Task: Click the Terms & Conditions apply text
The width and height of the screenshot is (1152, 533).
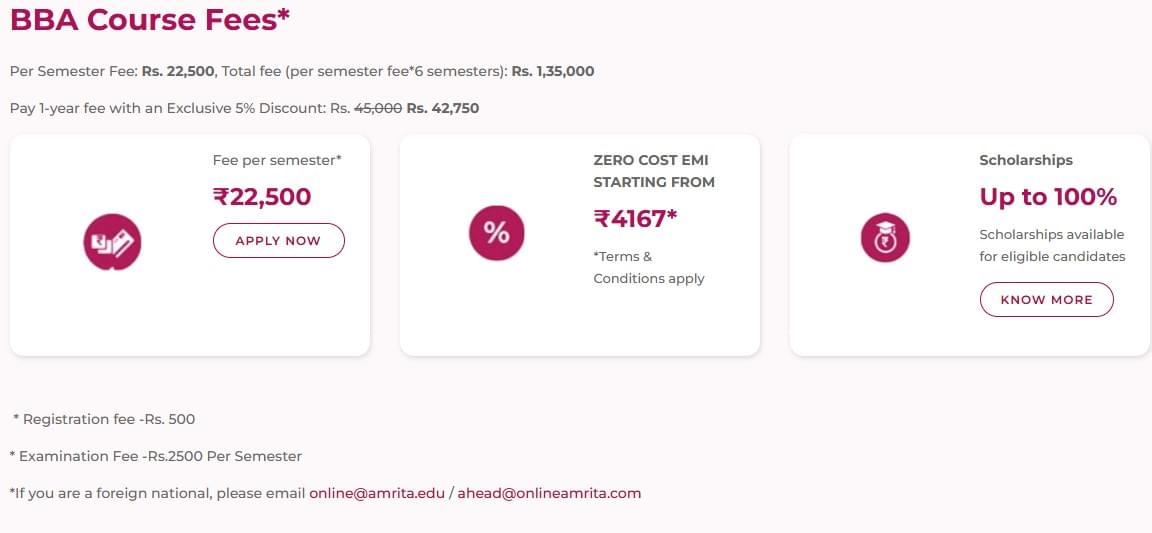Action: pyautogui.click(x=648, y=267)
